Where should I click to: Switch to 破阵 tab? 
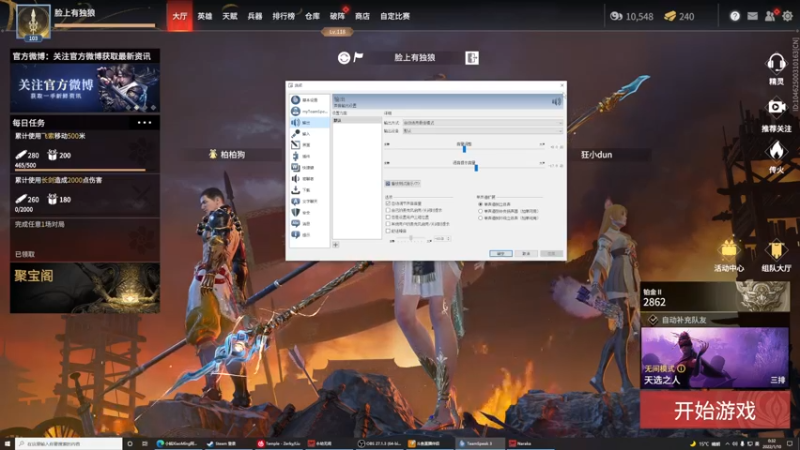coord(337,16)
